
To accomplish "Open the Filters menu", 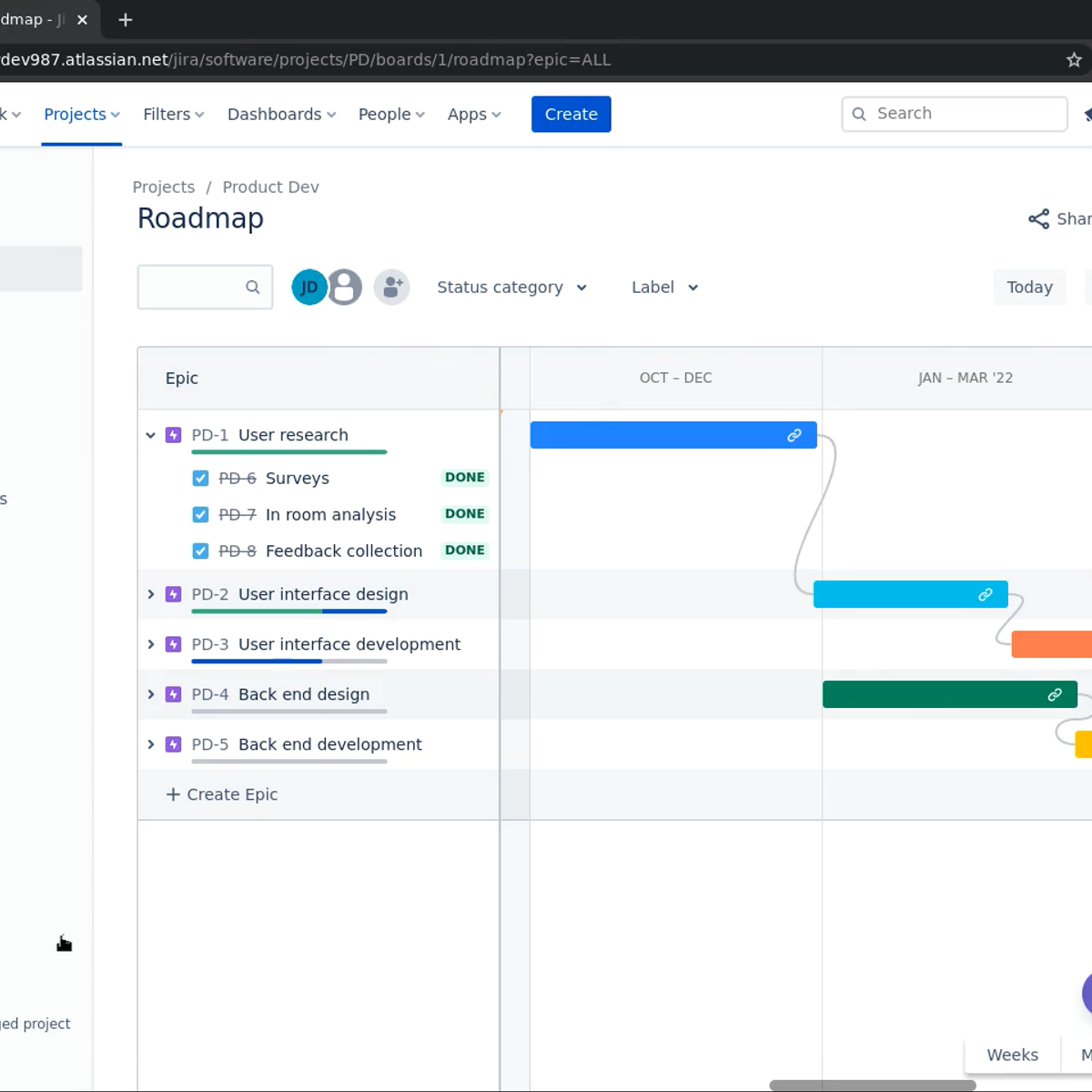I will point(173,115).
